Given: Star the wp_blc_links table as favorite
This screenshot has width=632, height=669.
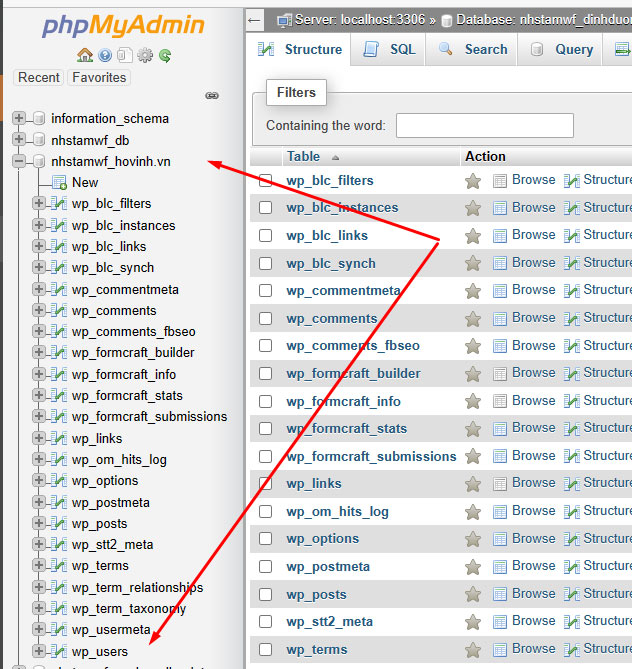Looking at the screenshot, I should [x=473, y=236].
